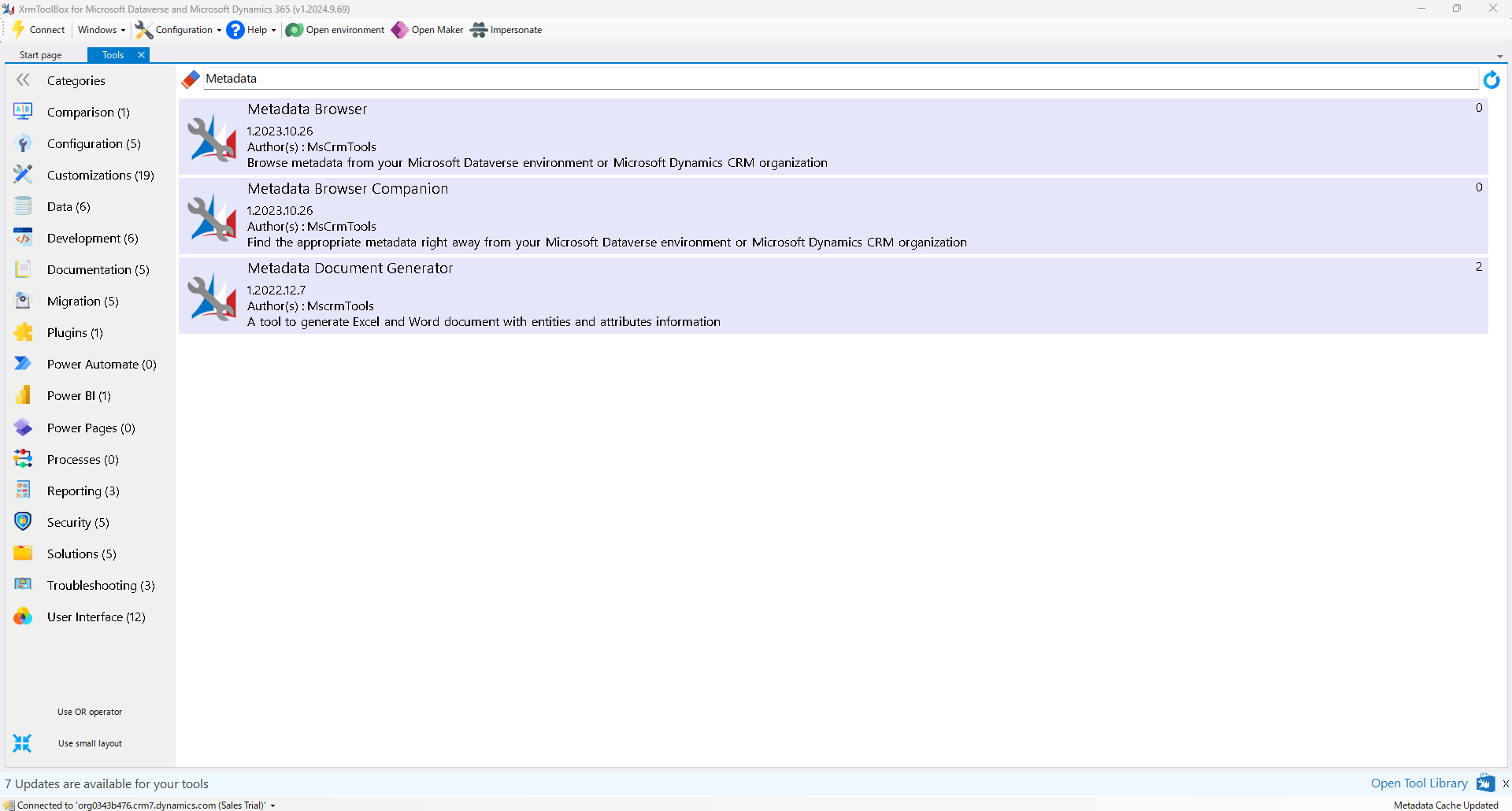Click the Metadata Document Generator tool logo
Screen dimensions: 1512x811
point(212,298)
